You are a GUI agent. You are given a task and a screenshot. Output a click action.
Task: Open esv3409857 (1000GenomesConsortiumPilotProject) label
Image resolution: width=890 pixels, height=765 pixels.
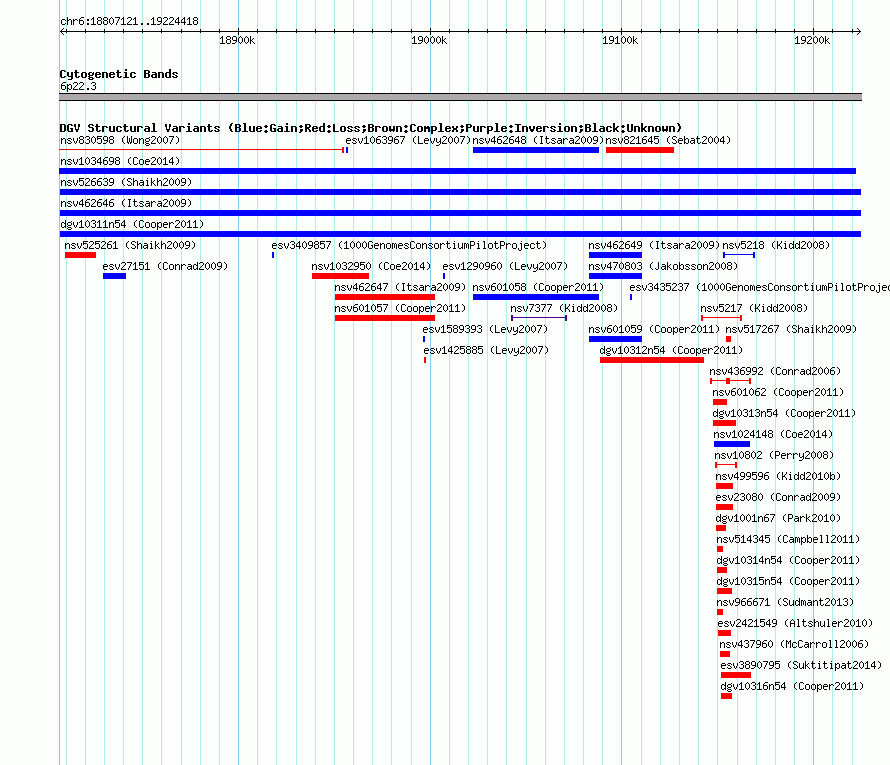pyautogui.click(x=409, y=245)
